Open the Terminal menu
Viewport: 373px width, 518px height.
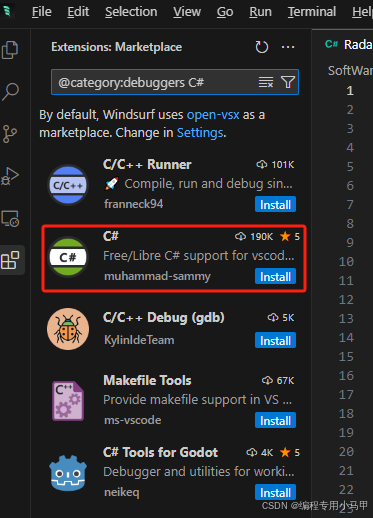click(x=312, y=12)
